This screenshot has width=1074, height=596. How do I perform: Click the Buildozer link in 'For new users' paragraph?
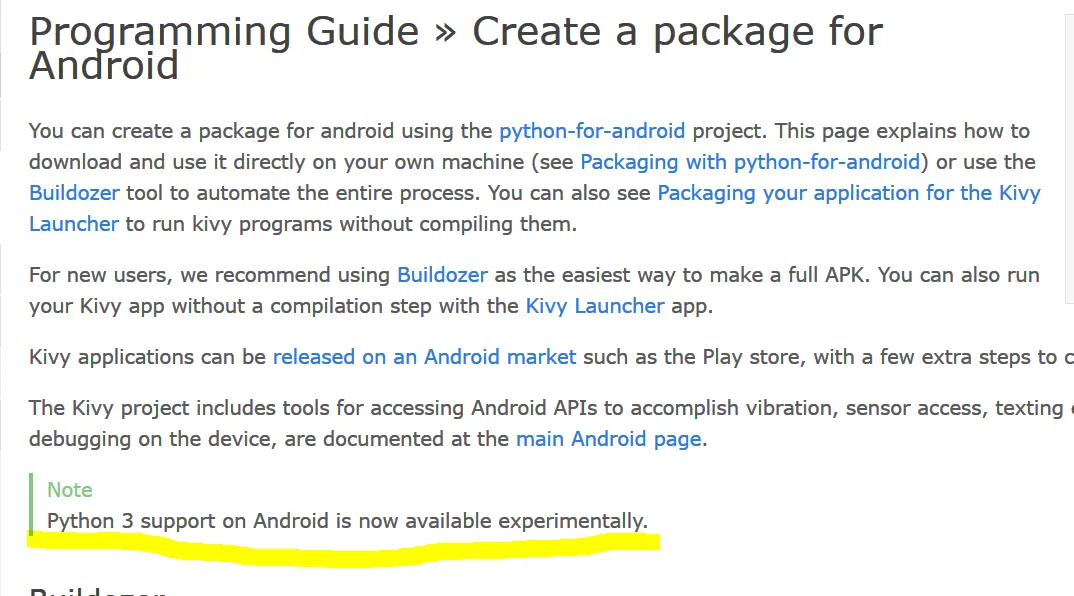coord(442,275)
